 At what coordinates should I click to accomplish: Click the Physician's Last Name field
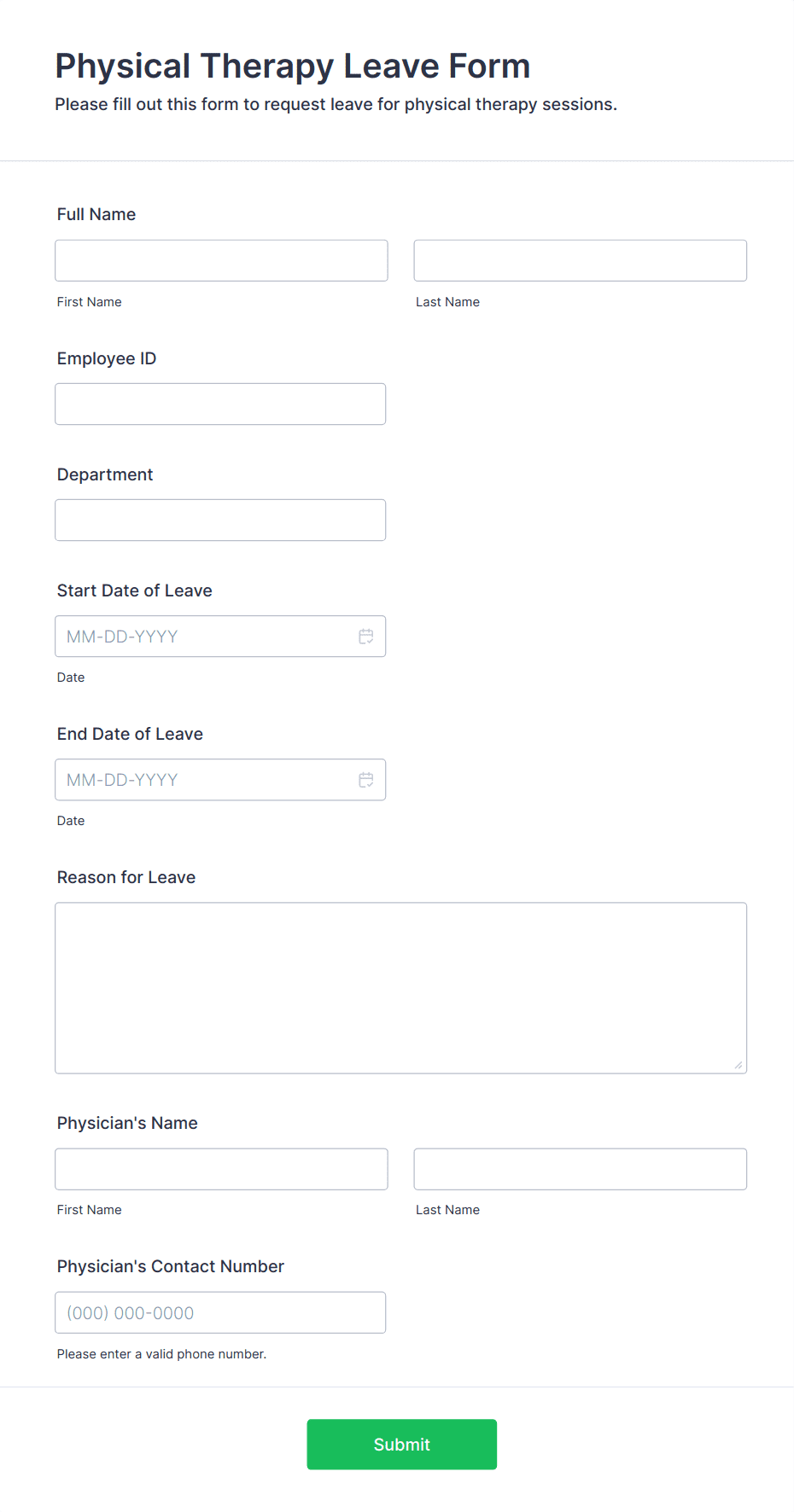pyautogui.click(x=580, y=1169)
